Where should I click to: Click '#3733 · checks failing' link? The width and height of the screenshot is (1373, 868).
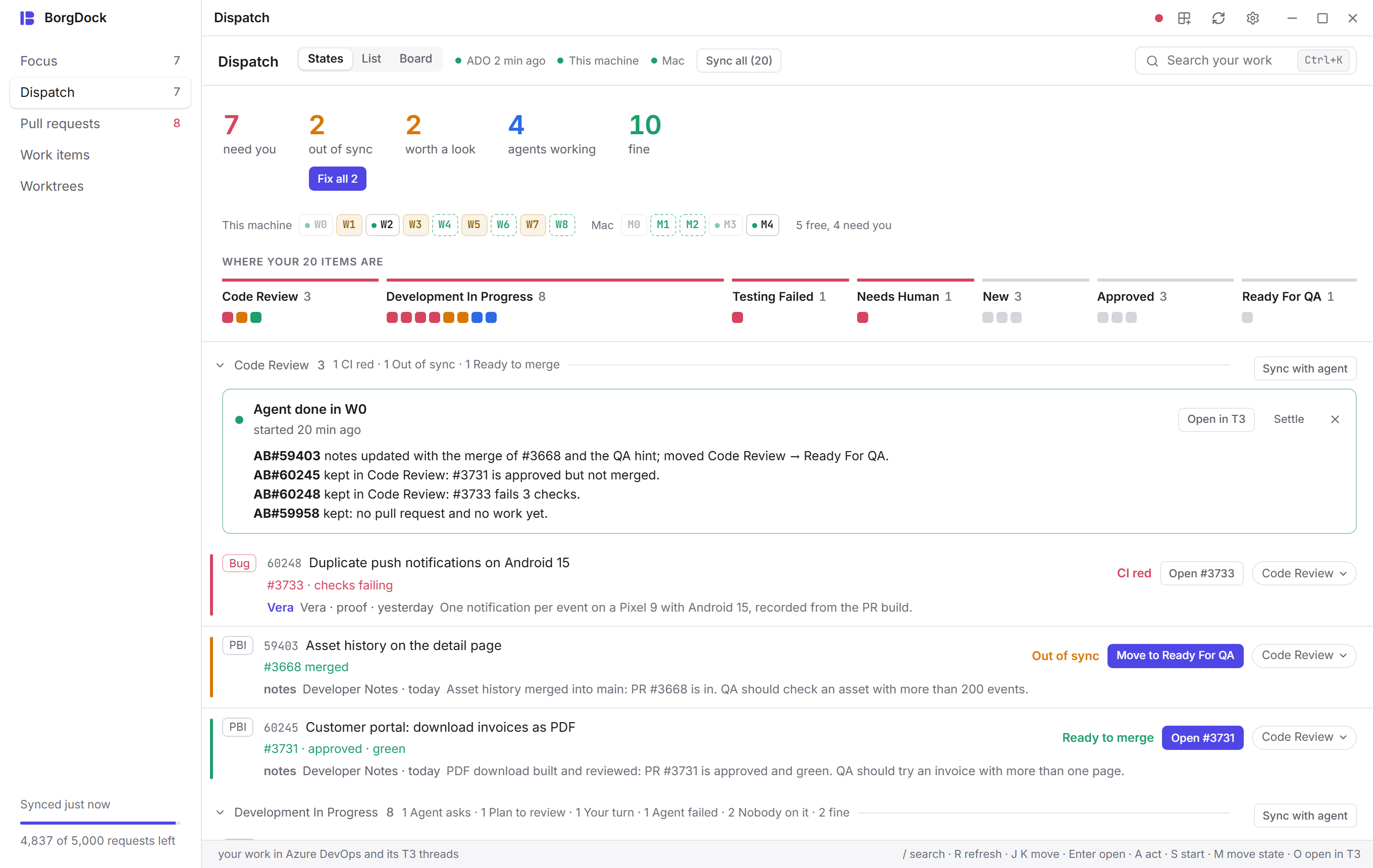pos(330,585)
